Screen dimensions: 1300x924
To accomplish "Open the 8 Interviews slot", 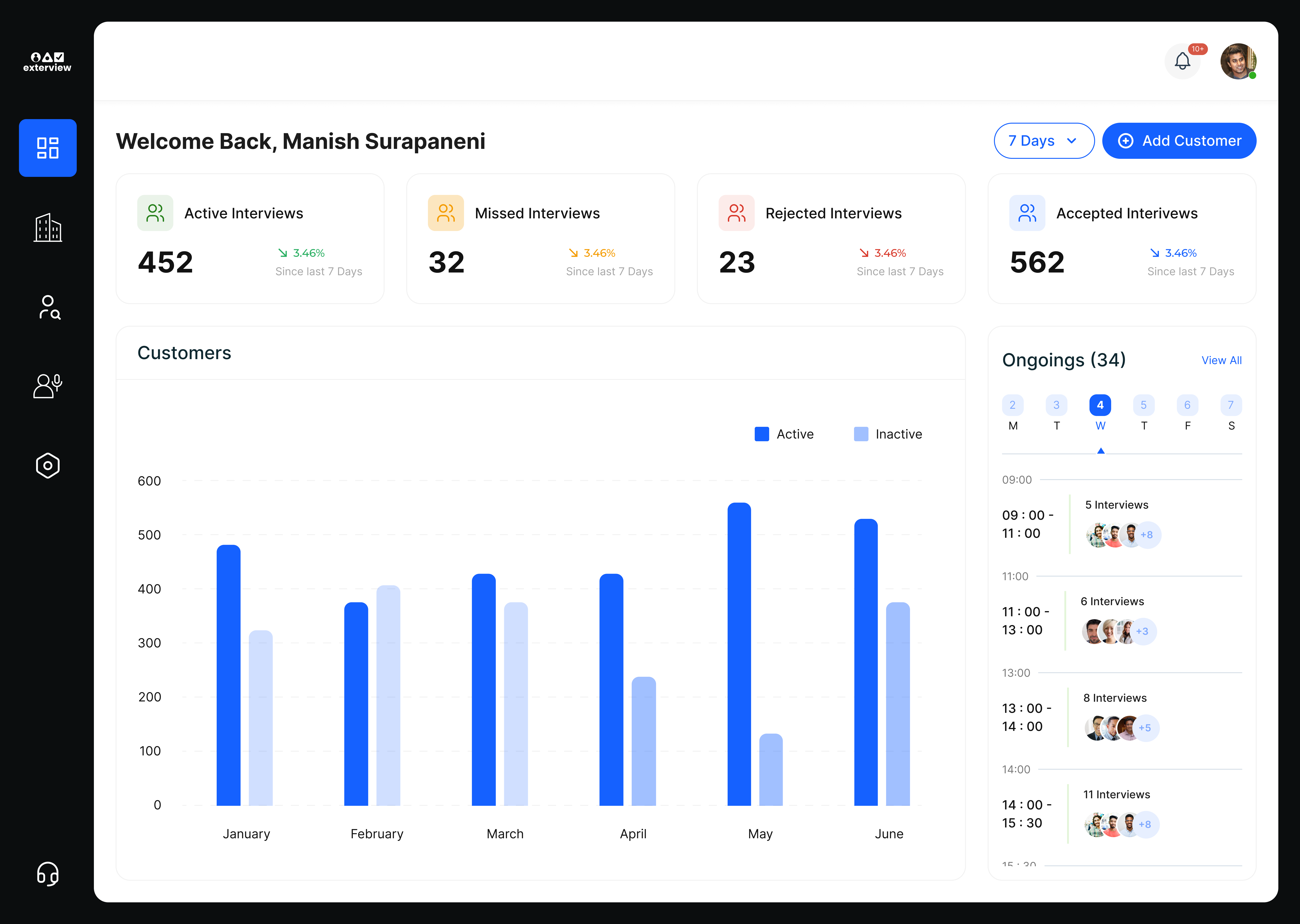I will coord(1115,698).
